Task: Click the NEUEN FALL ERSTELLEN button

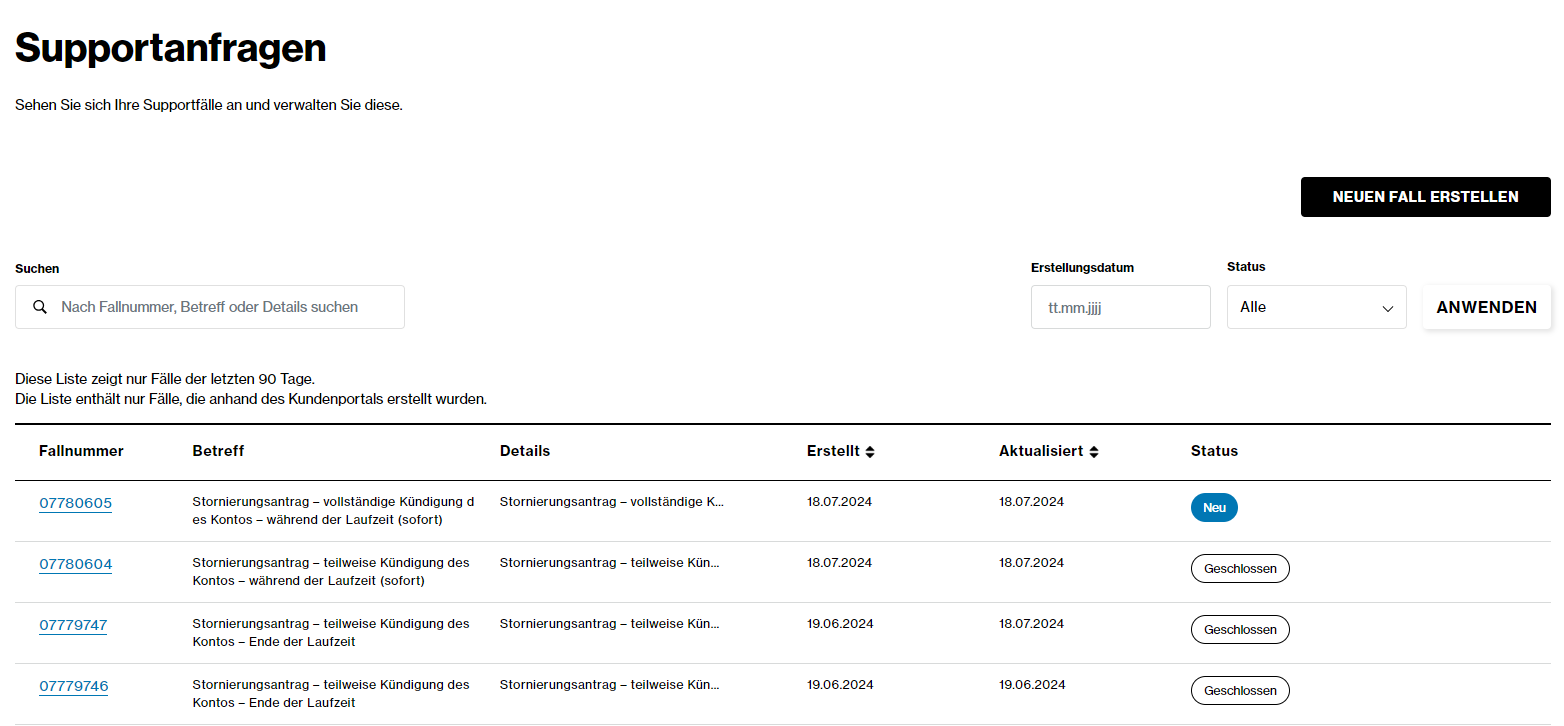Action: click(x=1425, y=197)
